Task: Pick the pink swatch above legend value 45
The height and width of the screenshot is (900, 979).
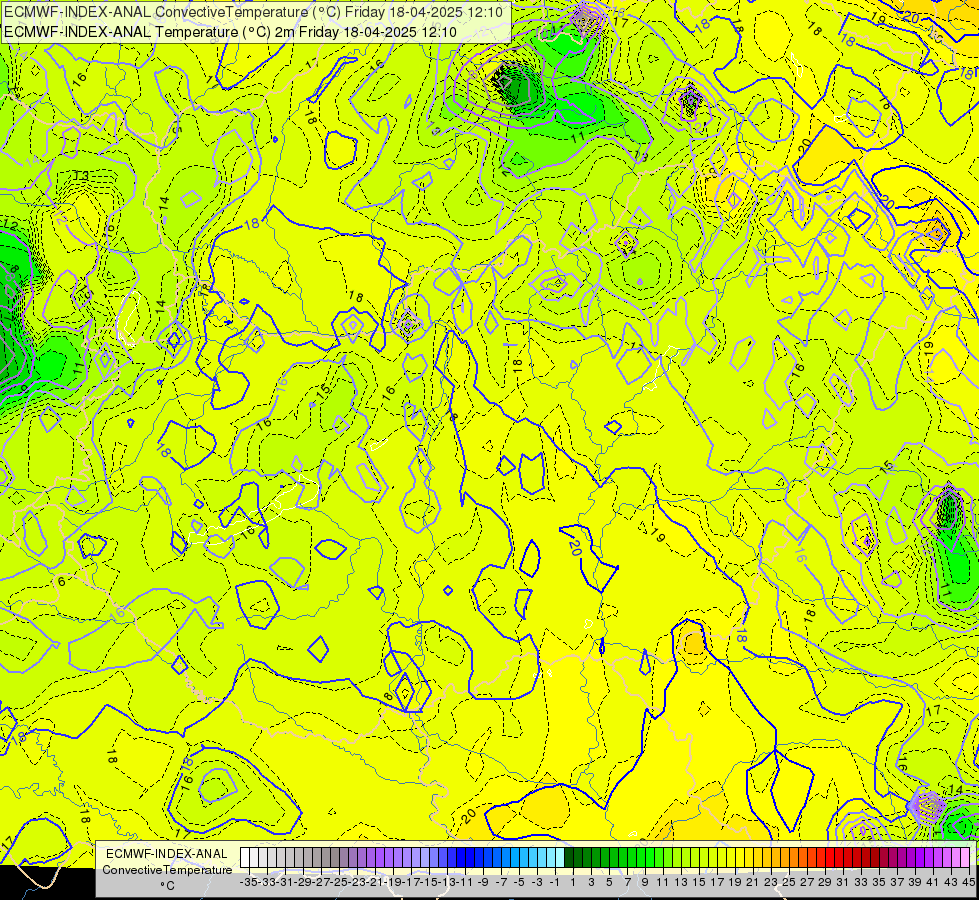Action: (x=964, y=858)
